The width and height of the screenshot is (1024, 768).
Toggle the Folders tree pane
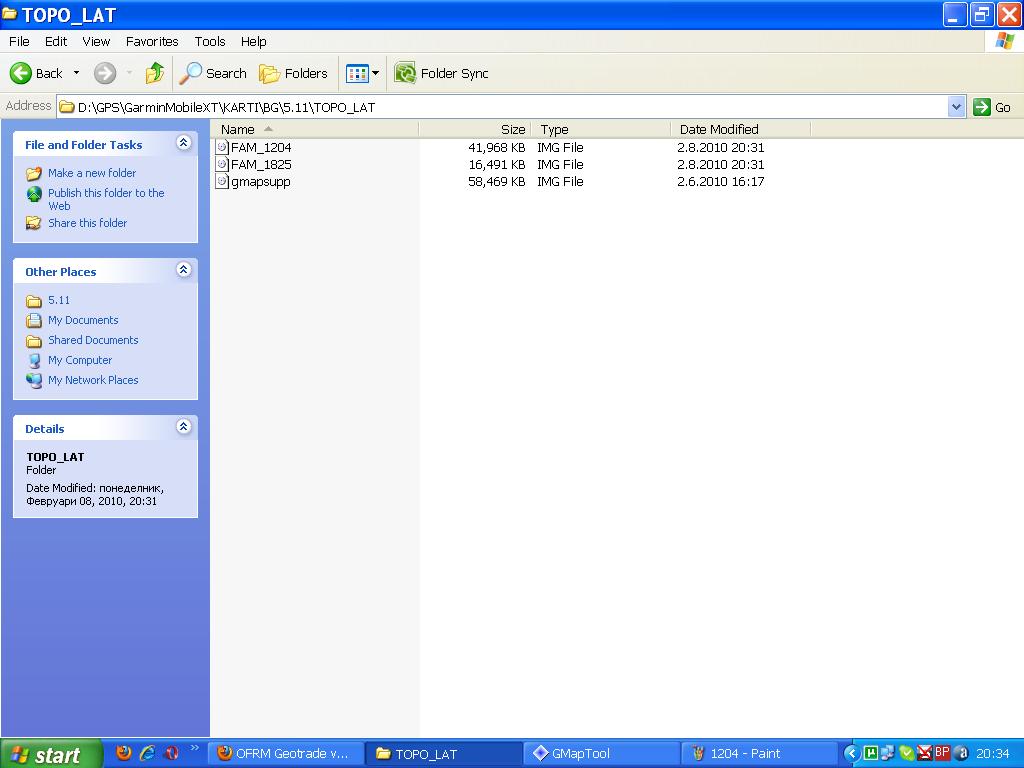pyautogui.click(x=293, y=73)
